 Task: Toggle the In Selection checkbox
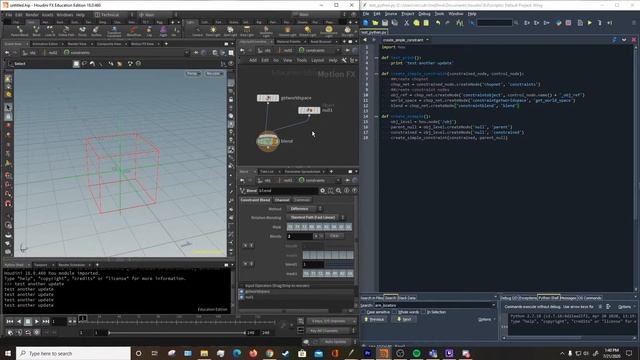423,312
